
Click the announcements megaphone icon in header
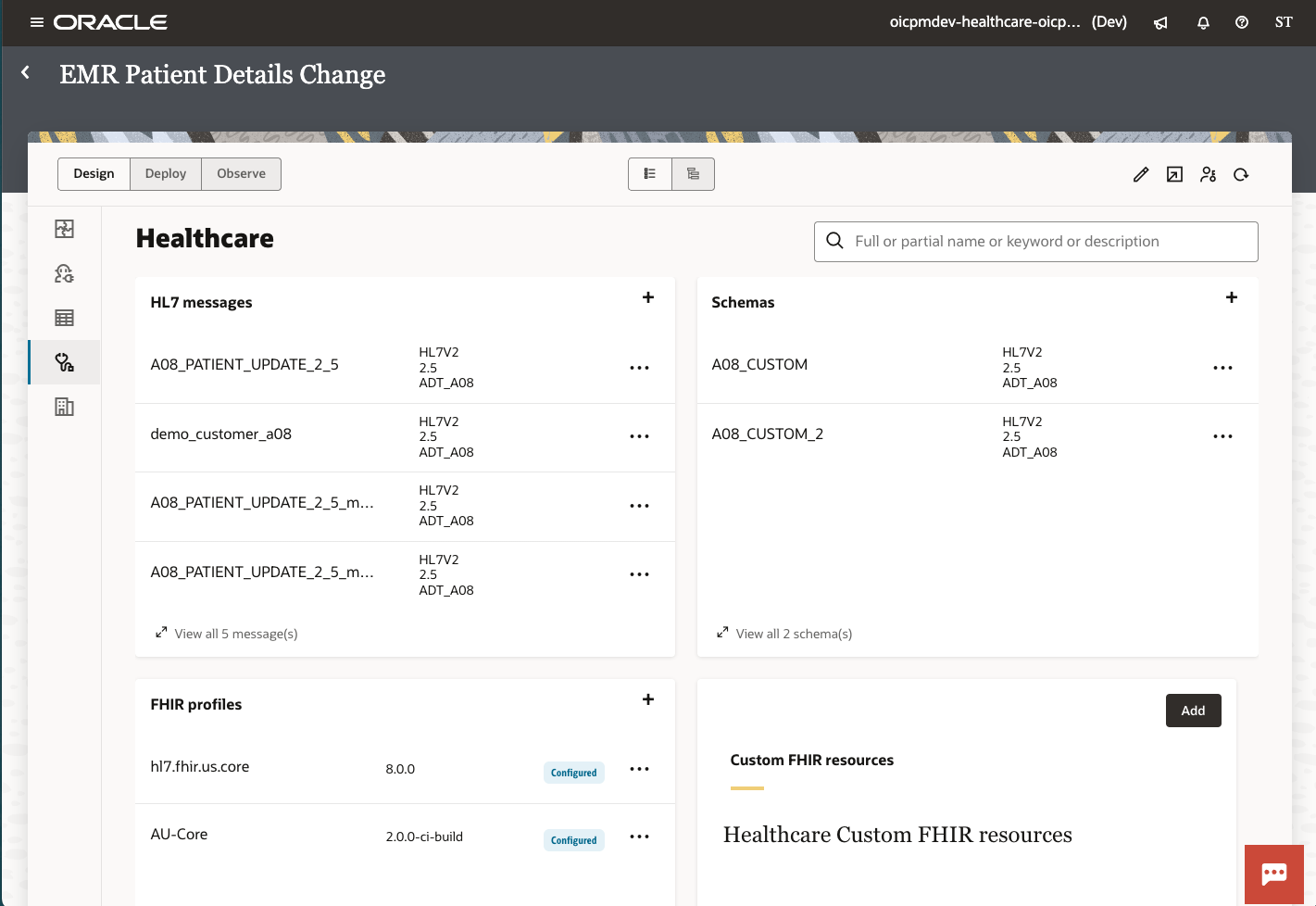tap(1160, 22)
